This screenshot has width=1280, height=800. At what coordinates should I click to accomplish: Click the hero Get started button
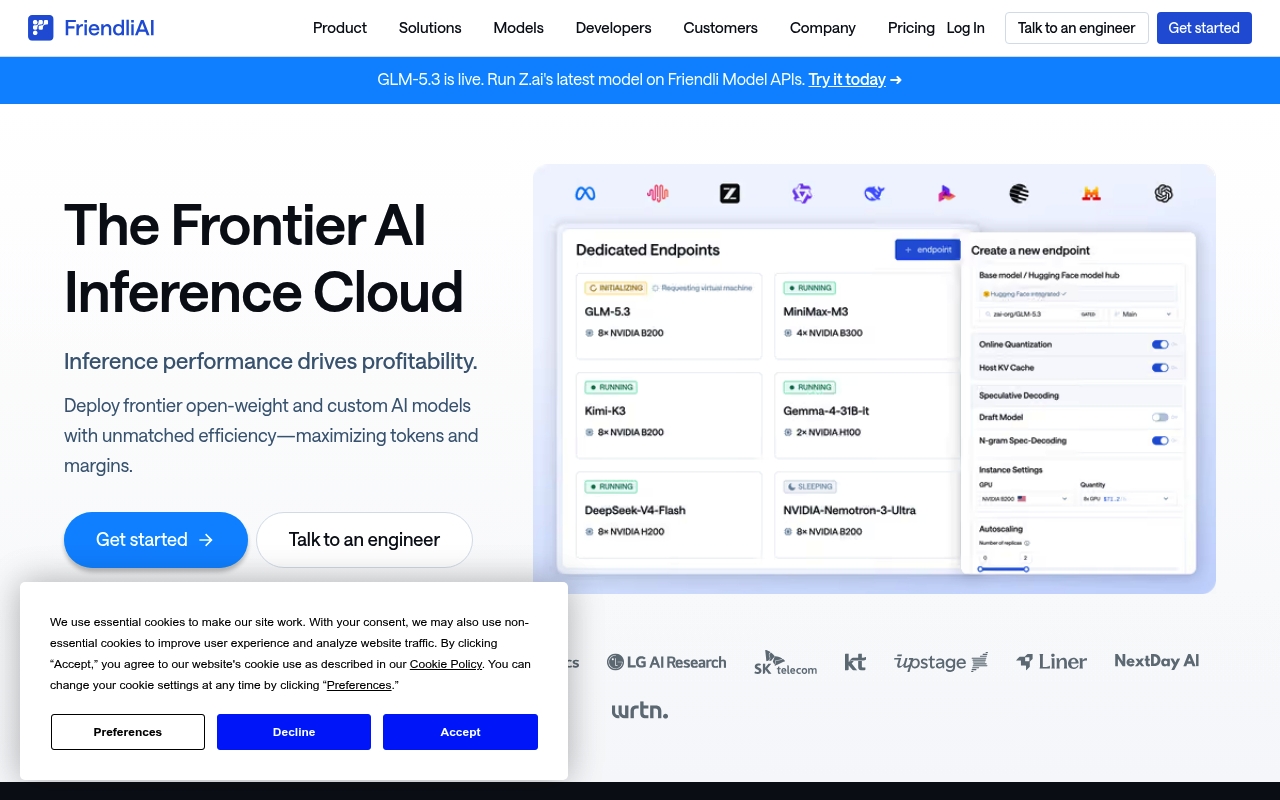click(156, 540)
